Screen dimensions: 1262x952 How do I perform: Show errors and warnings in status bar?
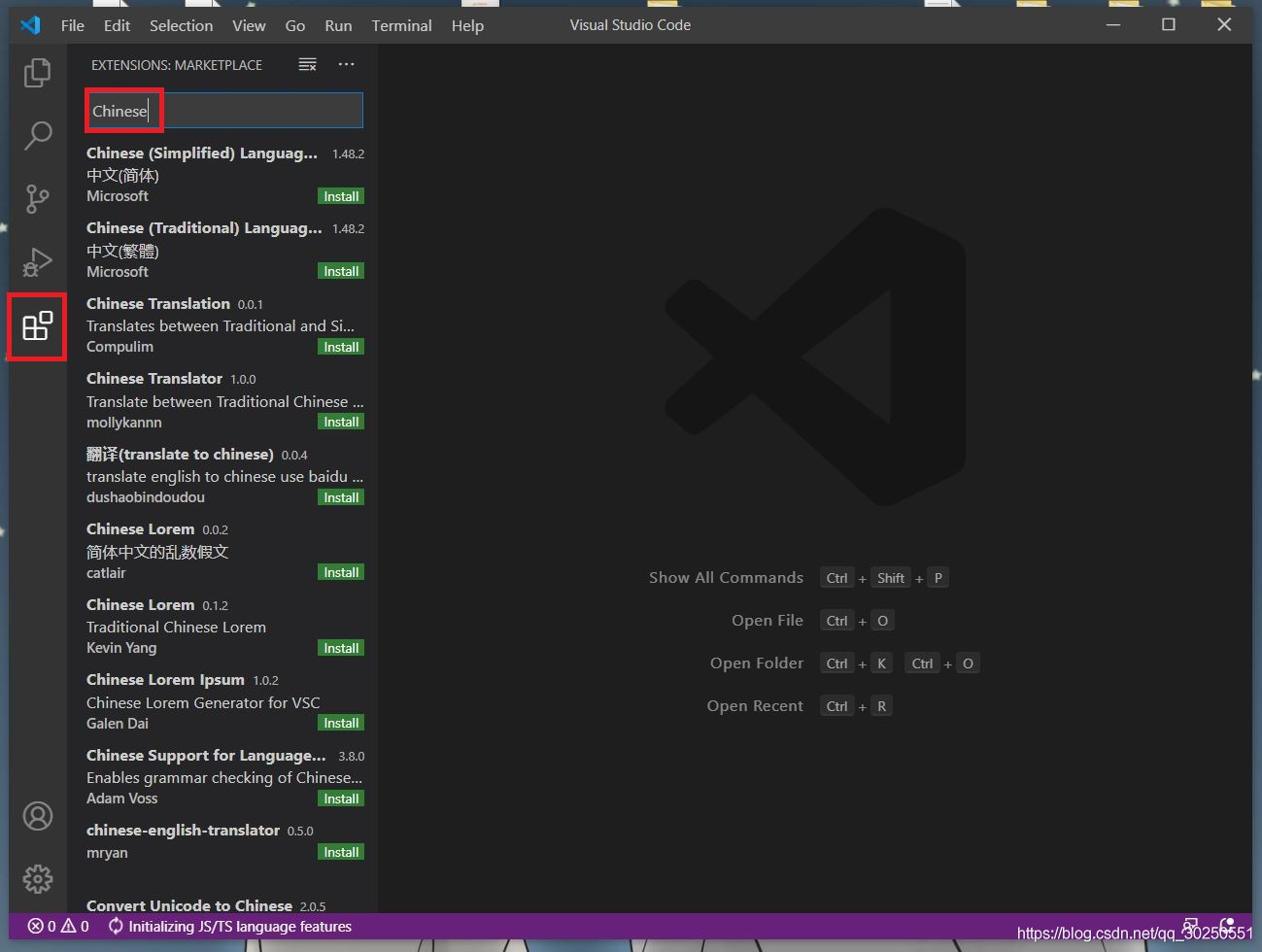58,927
